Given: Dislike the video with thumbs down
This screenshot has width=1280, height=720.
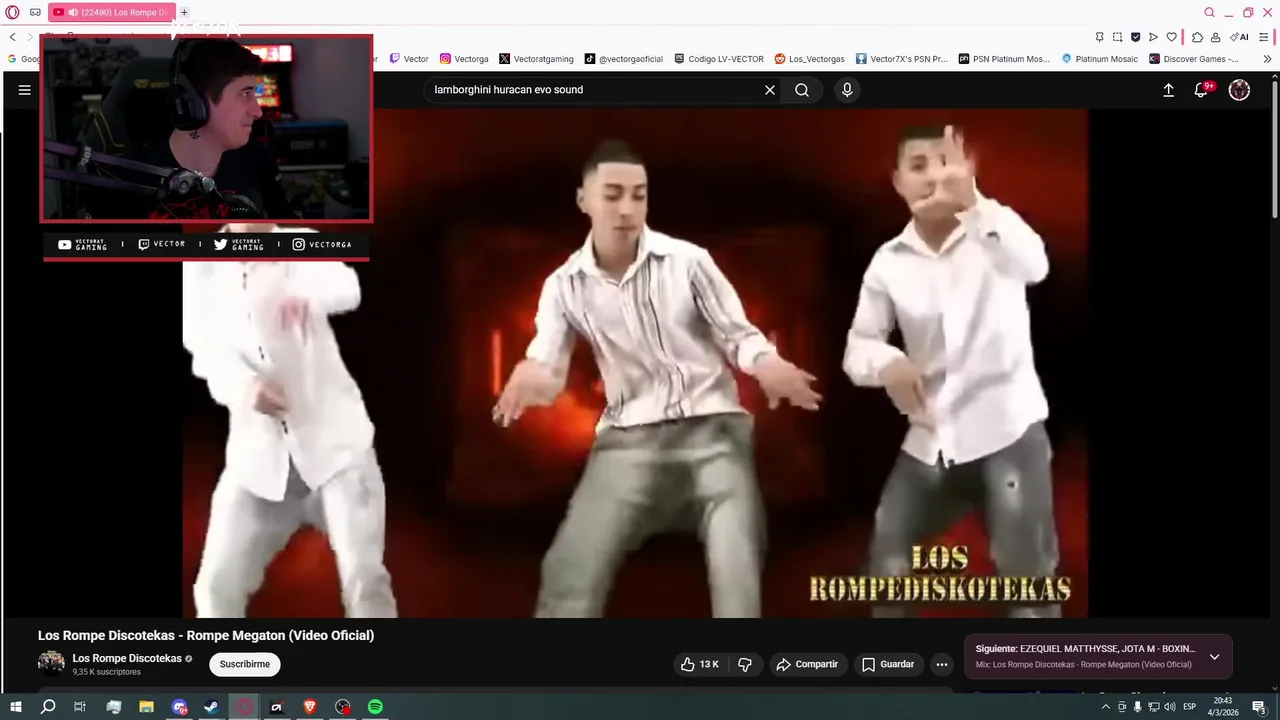Looking at the screenshot, I should [745, 664].
